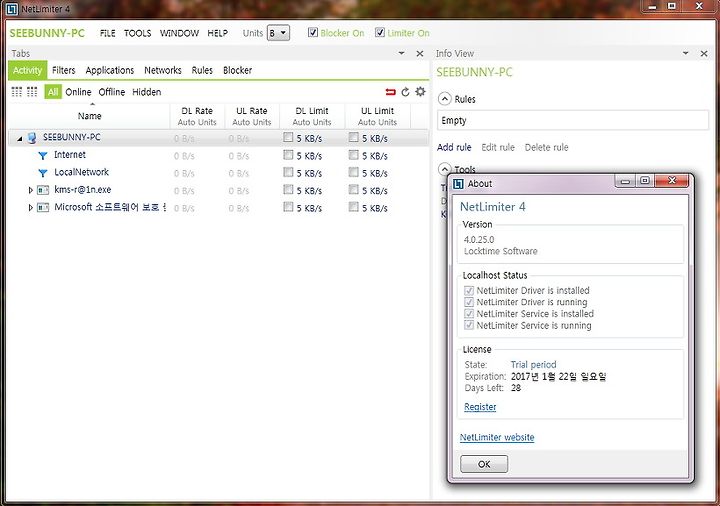The width and height of the screenshot is (720, 506).
Task: Close the About dialog
Action: click(672, 180)
